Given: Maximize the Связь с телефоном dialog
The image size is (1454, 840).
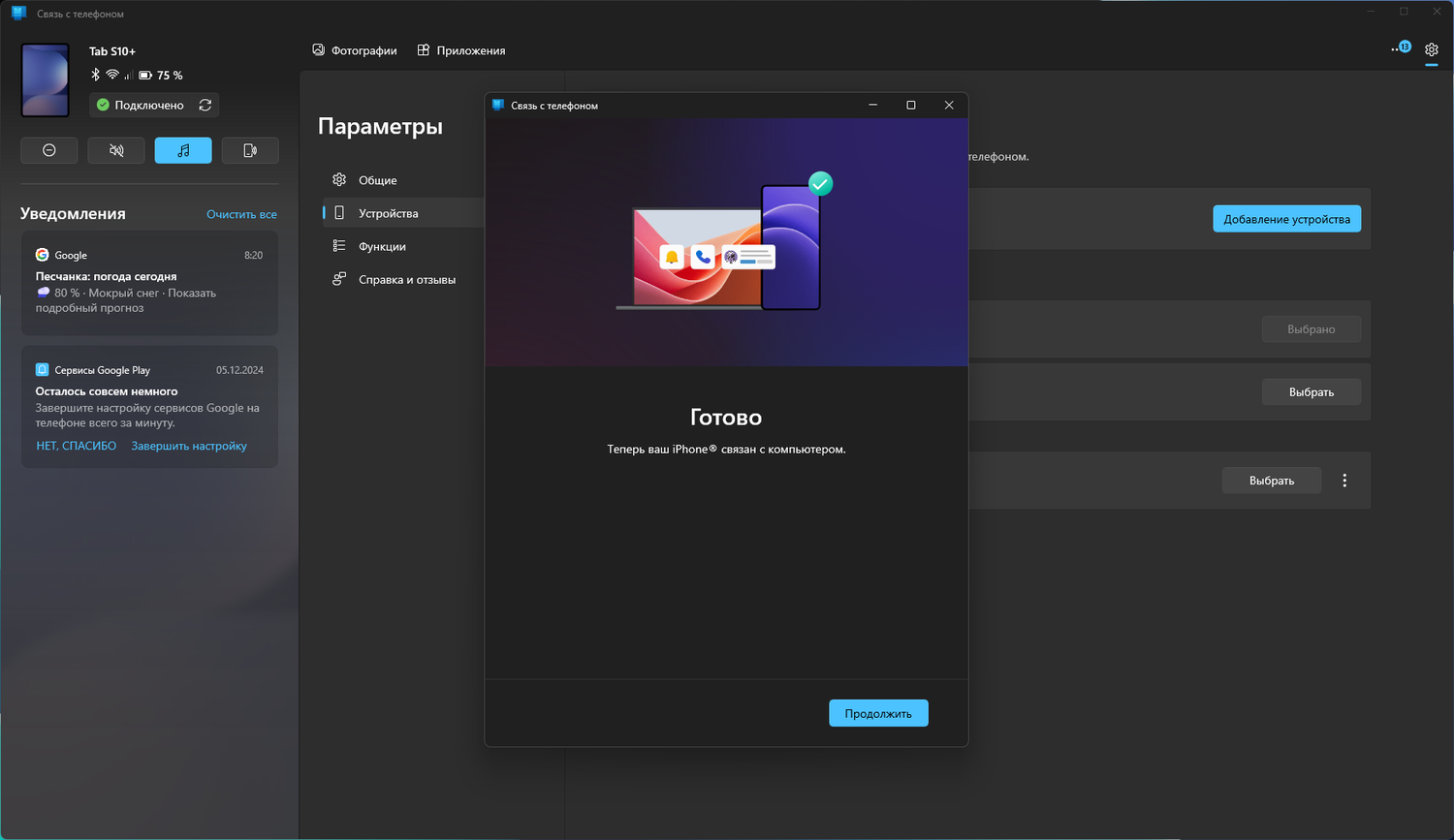Looking at the screenshot, I should pyautogui.click(x=911, y=105).
